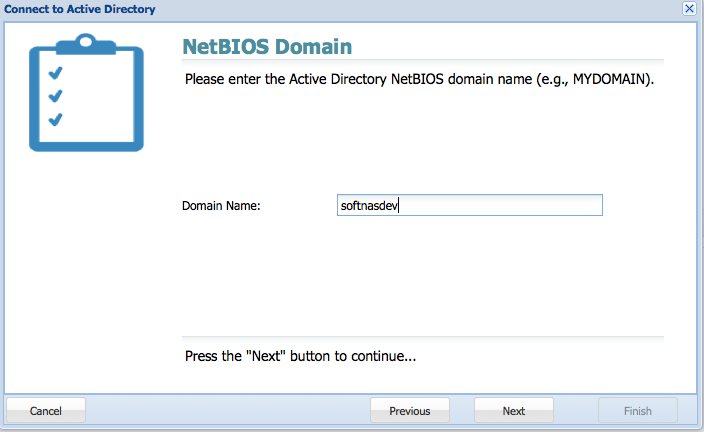
Task: Click the Domain Name label
Action: 221,206
